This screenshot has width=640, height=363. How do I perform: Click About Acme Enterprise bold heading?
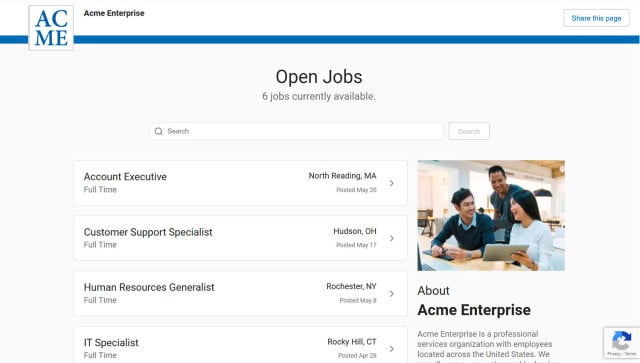pos(474,310)
